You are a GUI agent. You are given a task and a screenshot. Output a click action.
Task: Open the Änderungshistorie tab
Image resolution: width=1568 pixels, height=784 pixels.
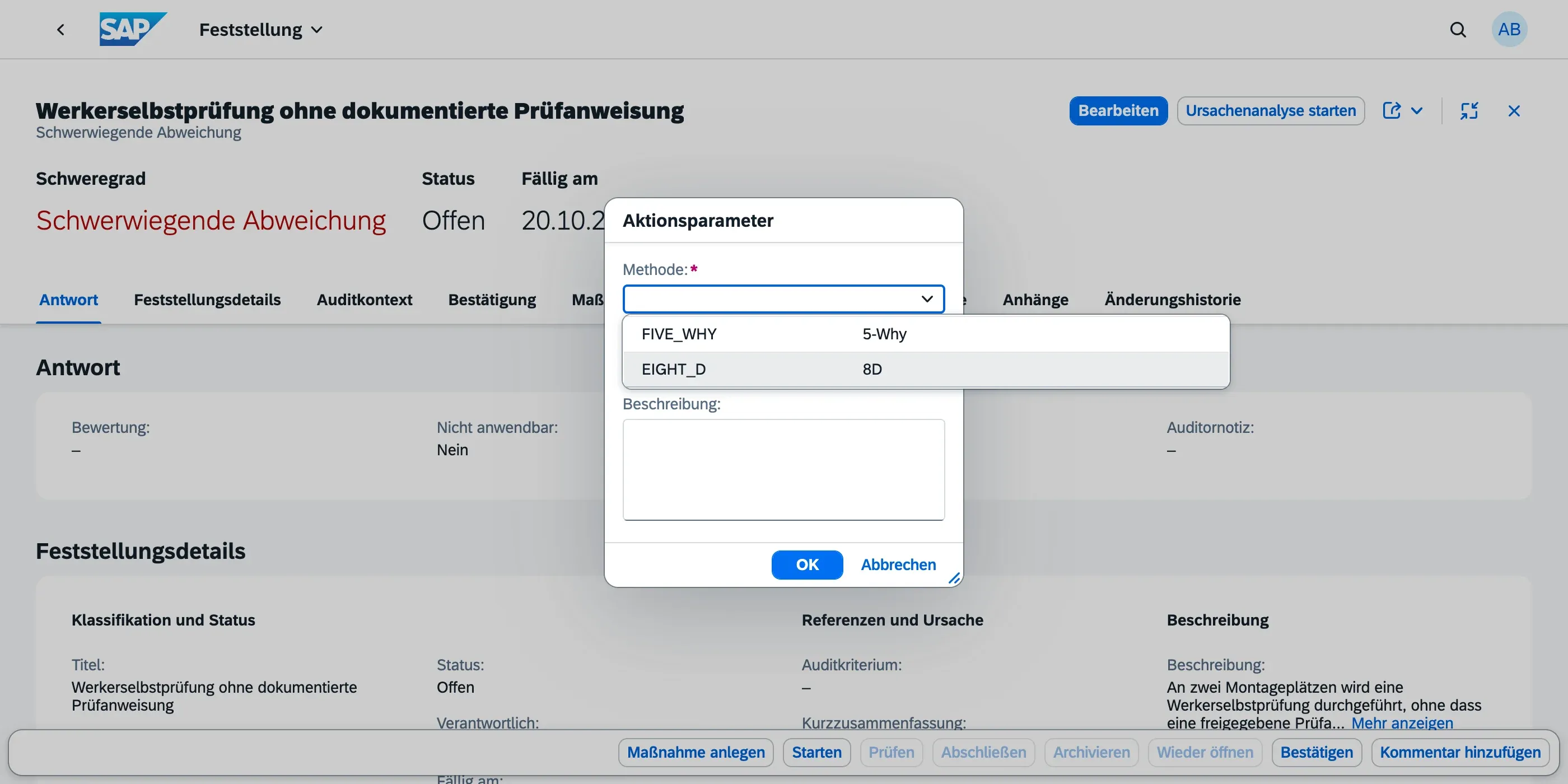click(1172, 300)
